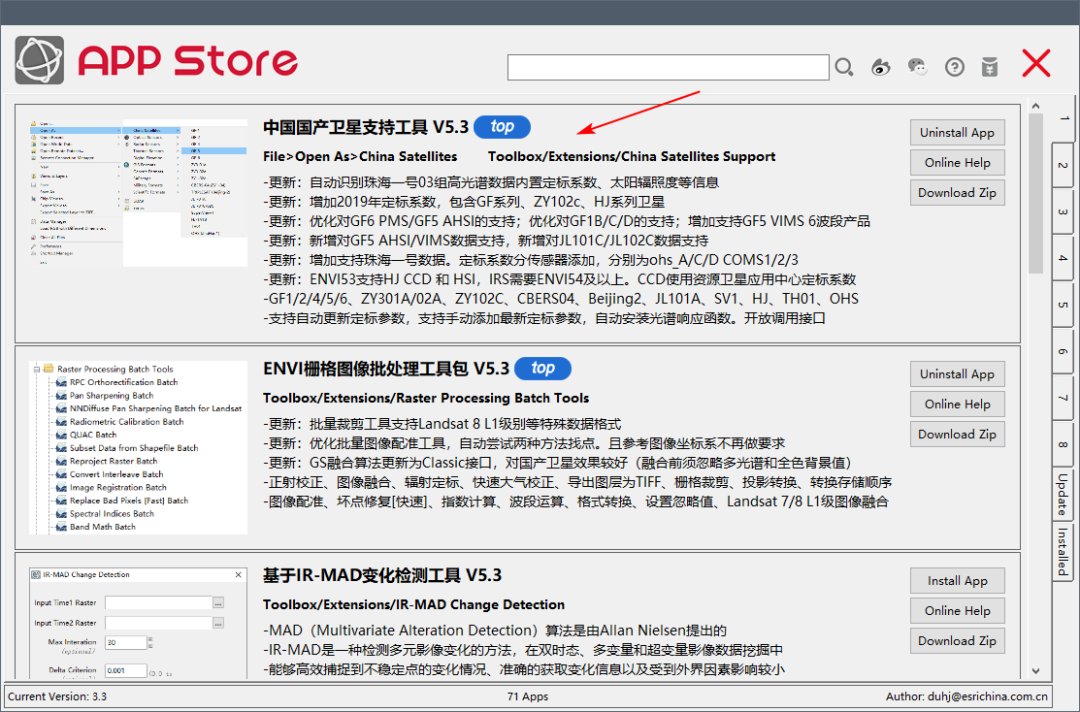Switch to page tab 1
Image resolution: width=1080 pixels, height=712 pixels.
point(1063,118)
